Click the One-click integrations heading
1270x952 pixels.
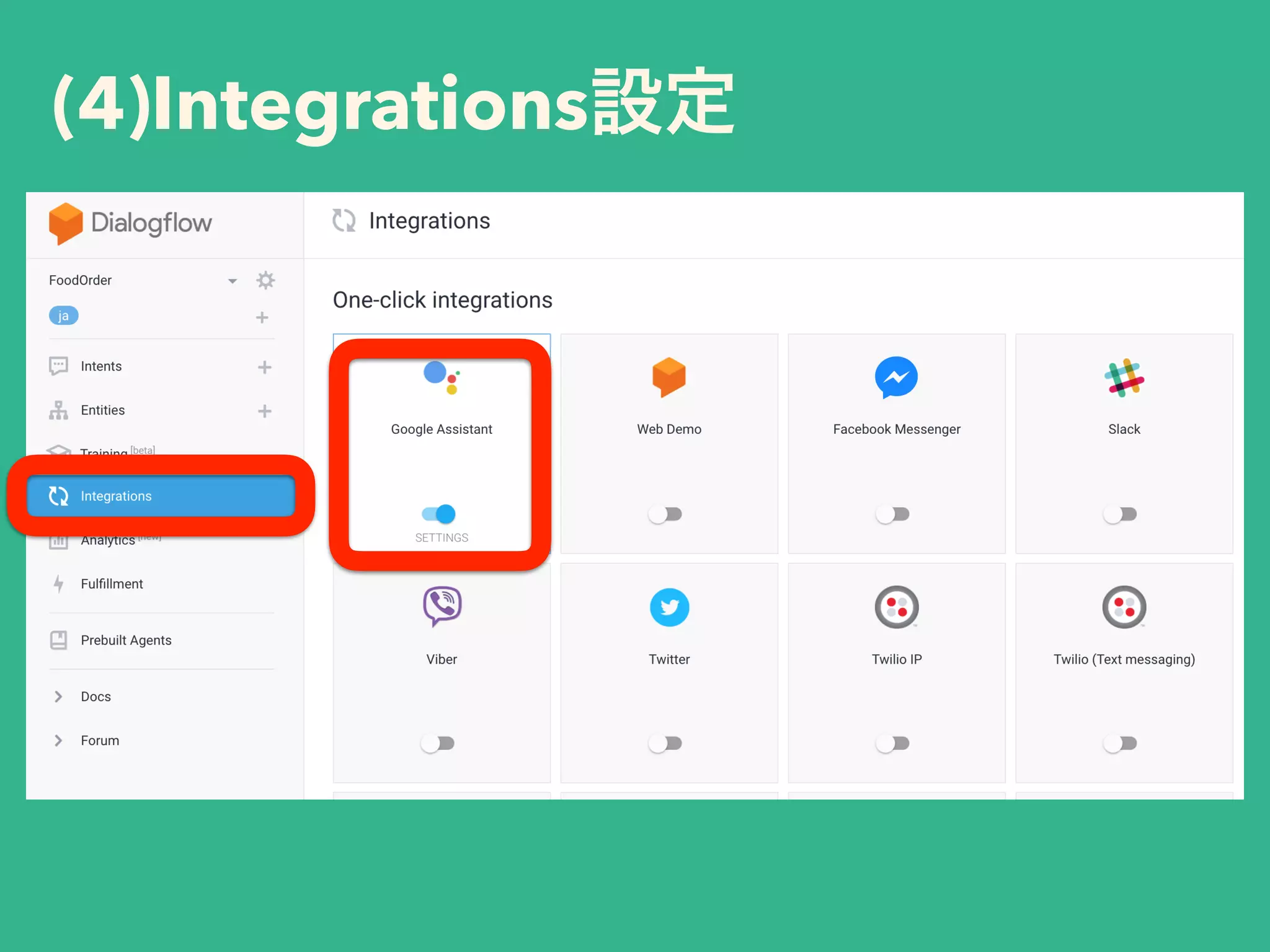tap(442, 300)
